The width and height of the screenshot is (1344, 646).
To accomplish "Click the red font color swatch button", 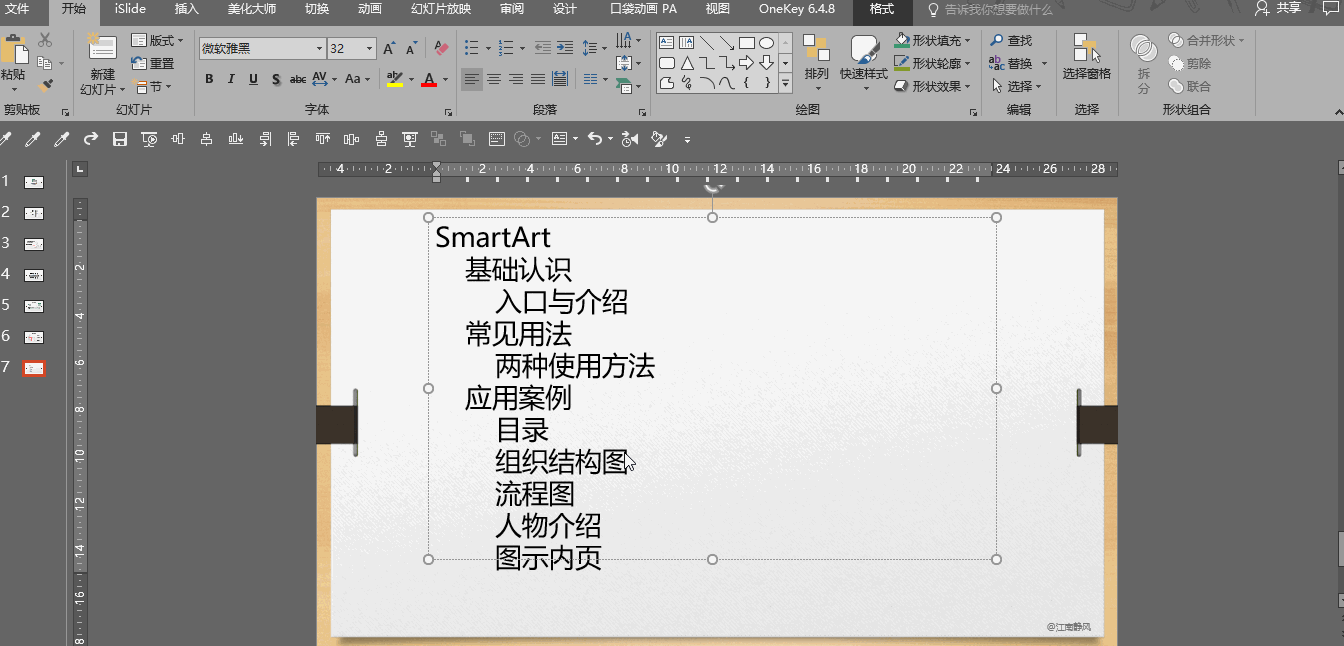I will point(429,79).
